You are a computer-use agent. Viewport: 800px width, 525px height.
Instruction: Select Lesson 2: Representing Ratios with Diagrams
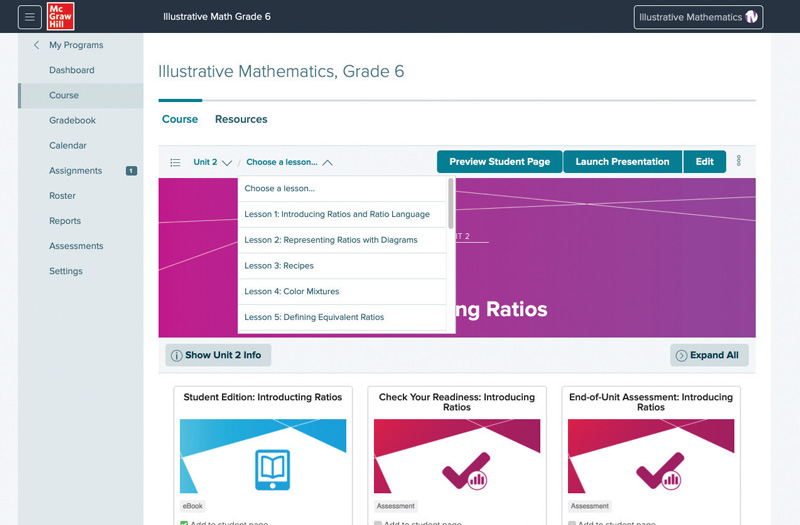(x=342, y=240)
